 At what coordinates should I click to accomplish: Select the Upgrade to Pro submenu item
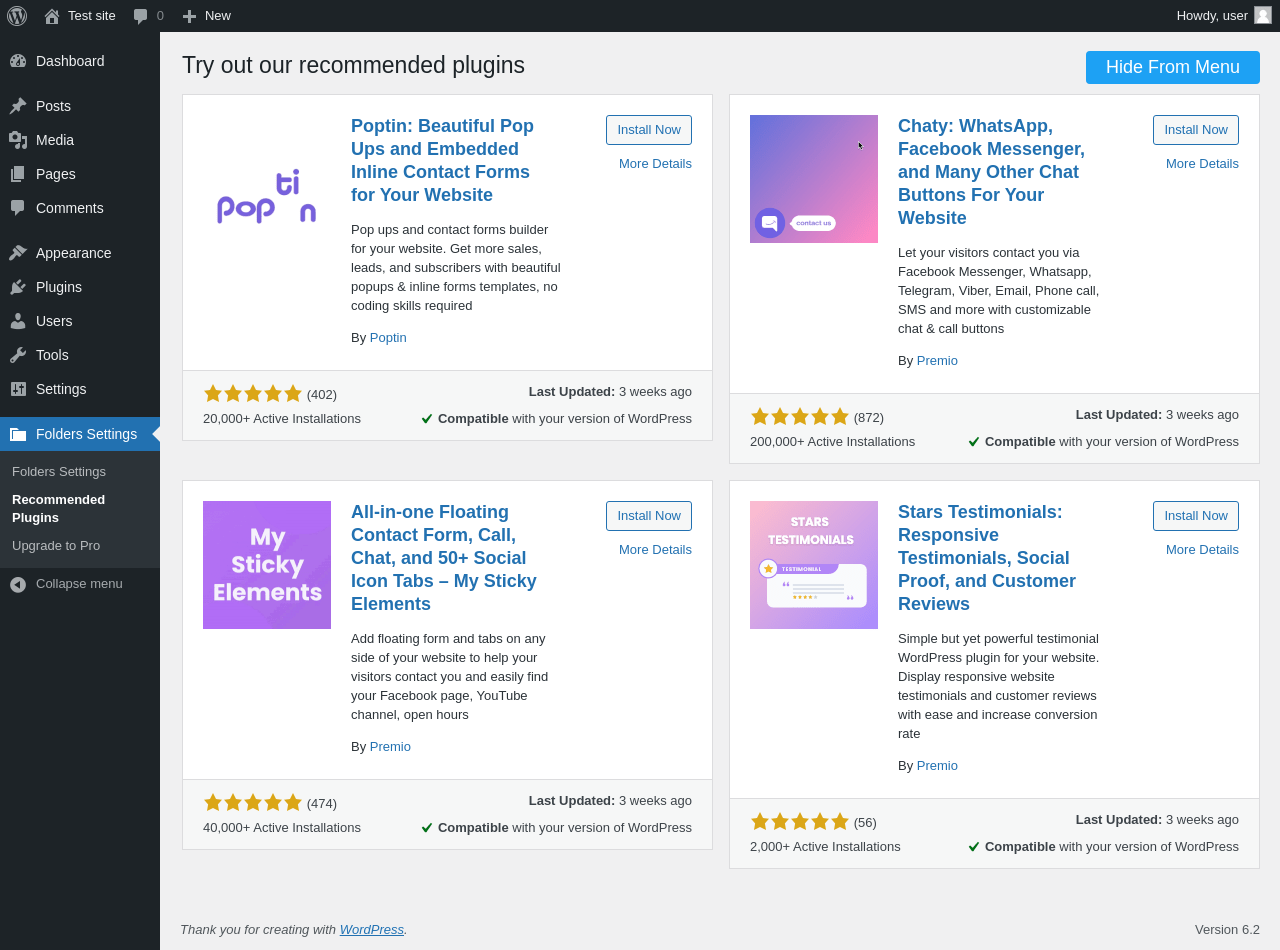(56, 546)
